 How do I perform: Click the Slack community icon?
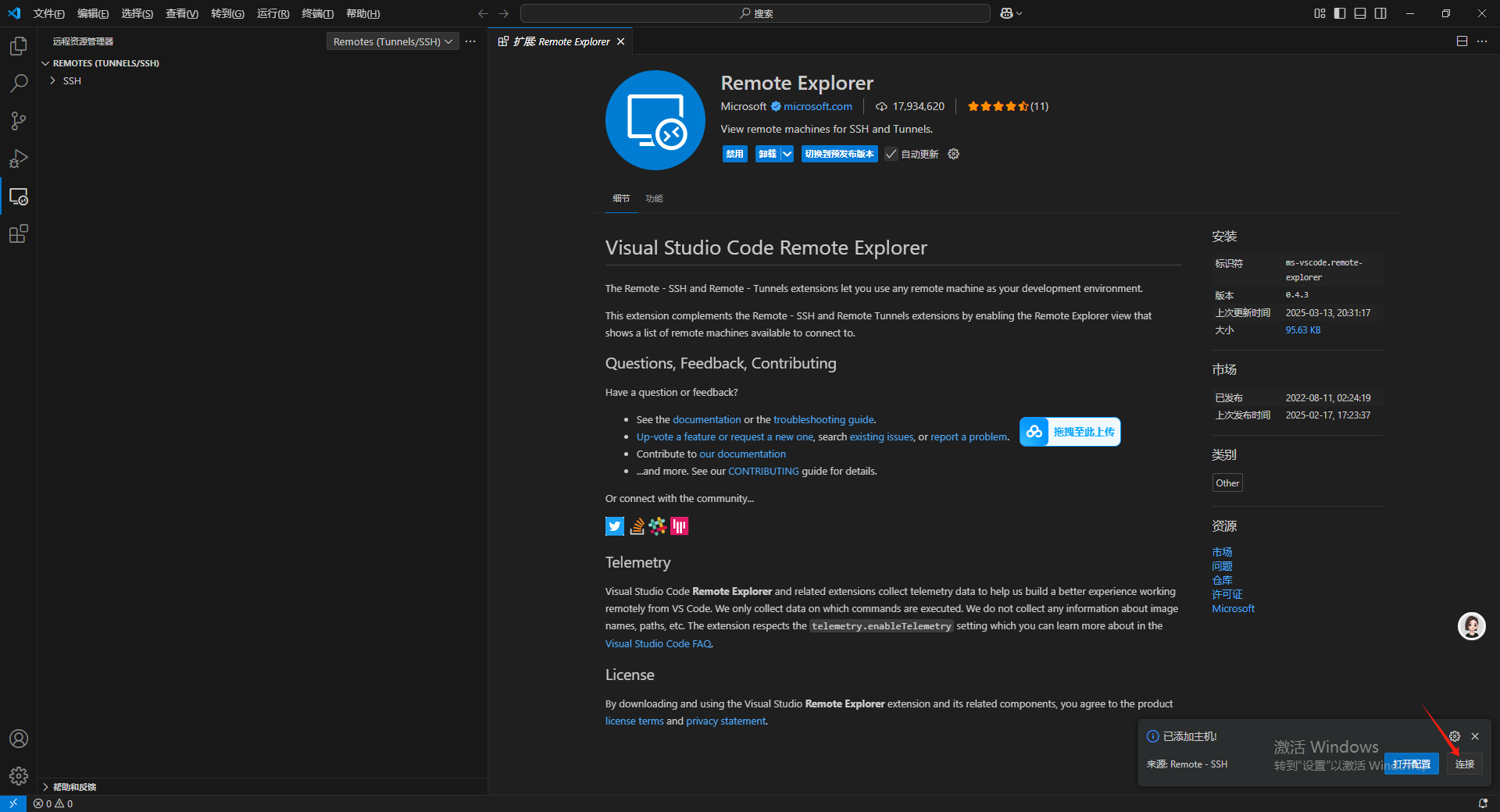pyautogui.click(x=658, y=526)
